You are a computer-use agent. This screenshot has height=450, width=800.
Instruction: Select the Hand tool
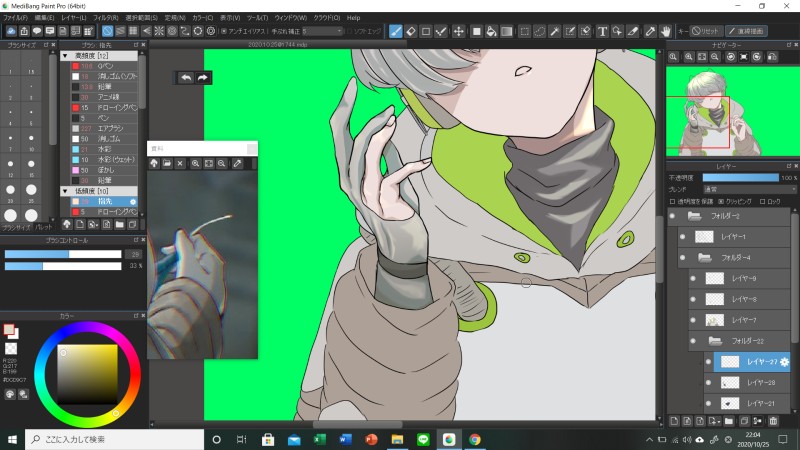tap(665, 31)
